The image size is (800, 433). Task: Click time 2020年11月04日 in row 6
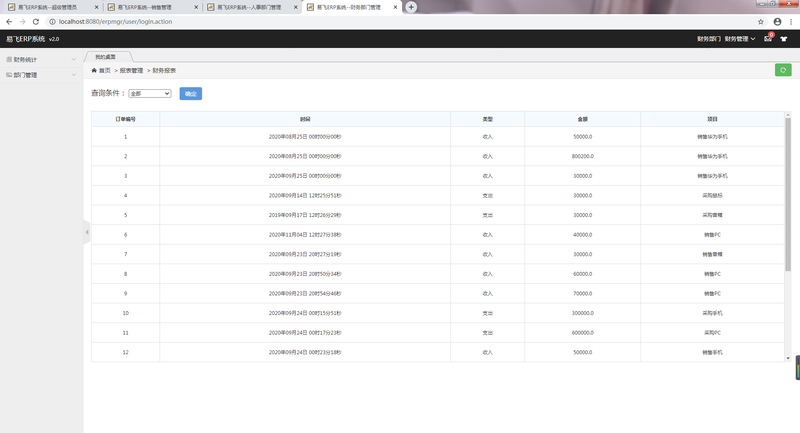[305, 235]
